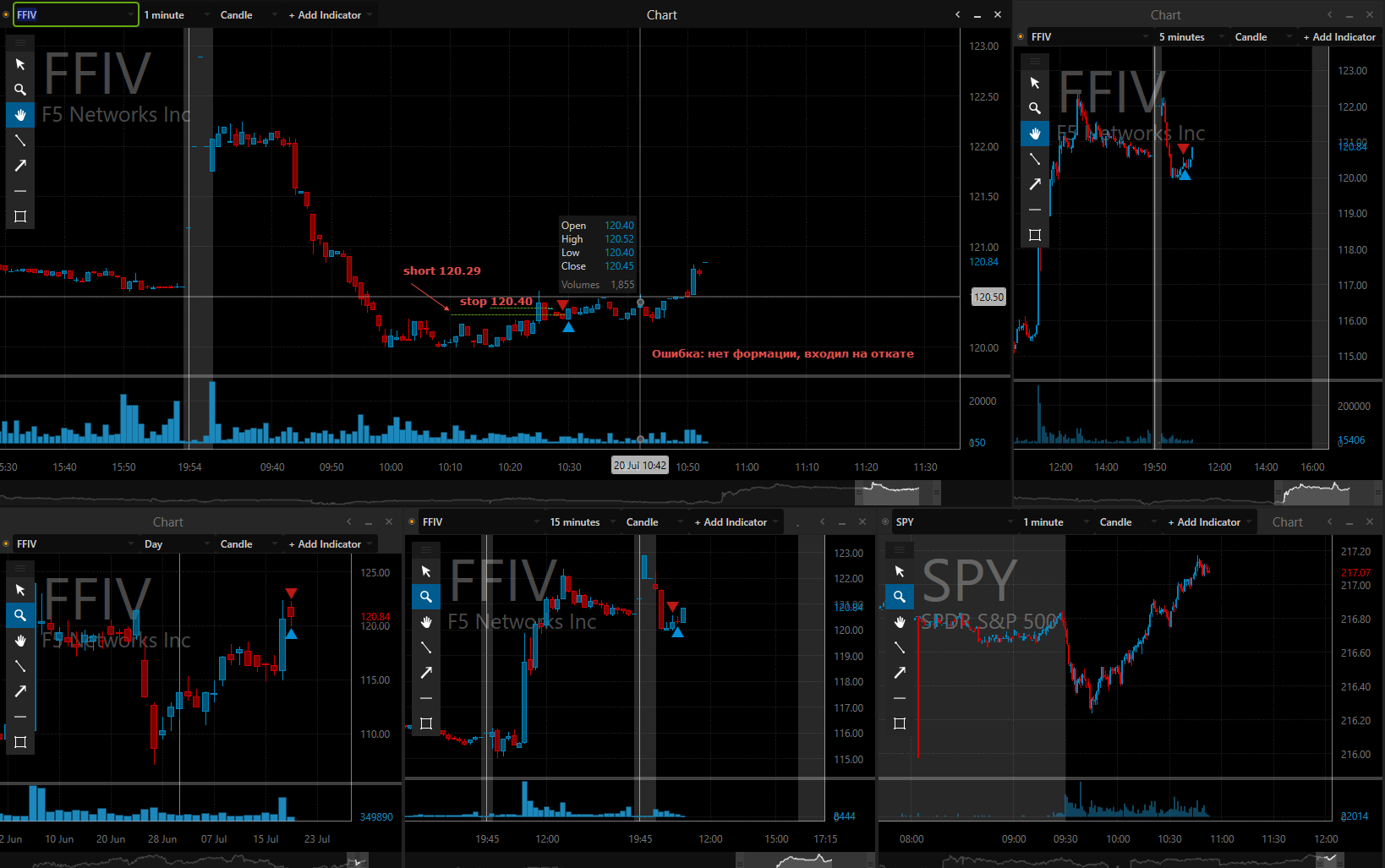Select the arrow tool in the SPY chart

tap(900, 673)
